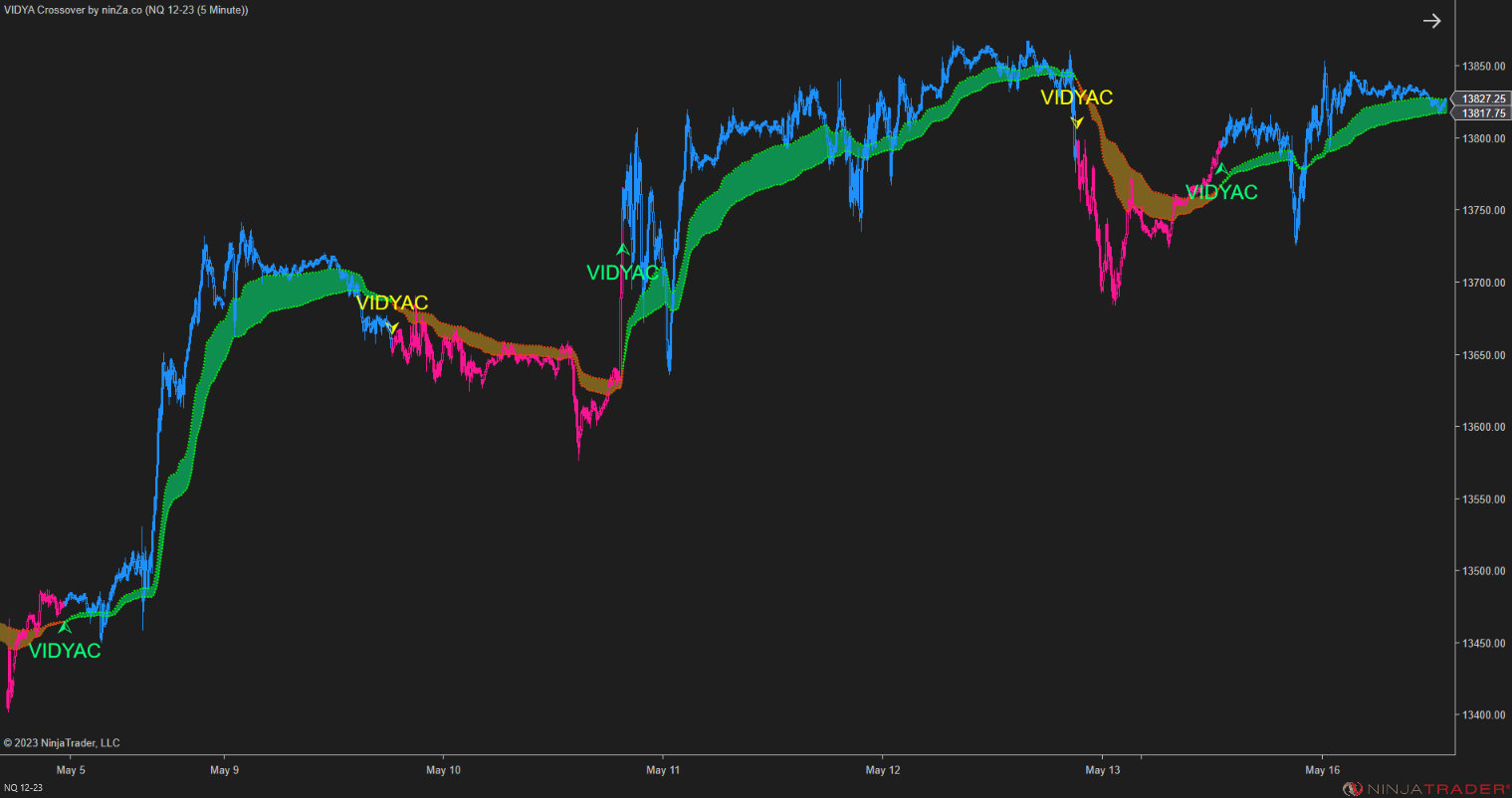
Task: Click the green VIDYAC up arrow after May 13
Action: pyautogui.click(x=1222, y=170)
